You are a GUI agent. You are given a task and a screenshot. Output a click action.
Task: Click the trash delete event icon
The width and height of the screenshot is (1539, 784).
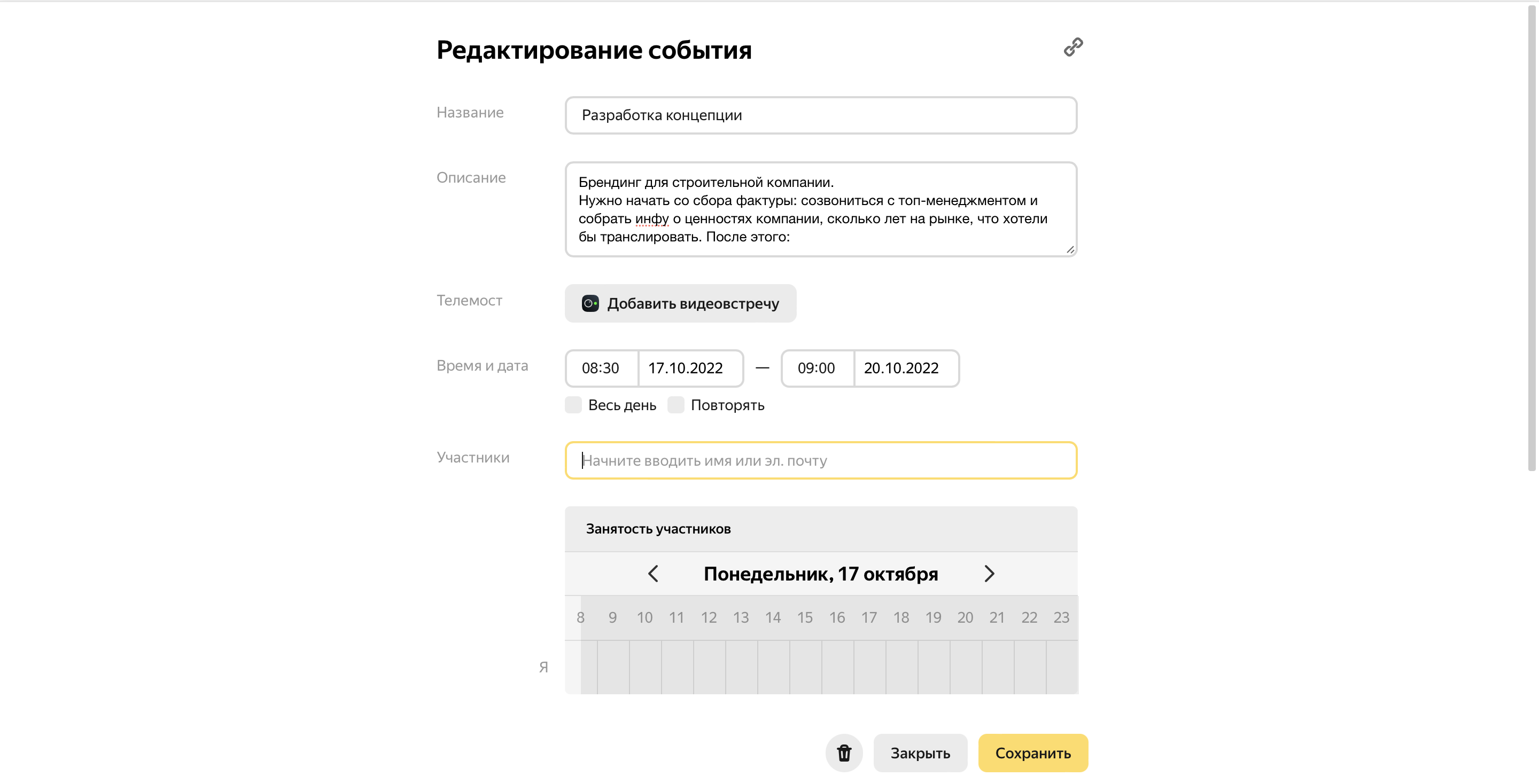(x=844, y=752)
